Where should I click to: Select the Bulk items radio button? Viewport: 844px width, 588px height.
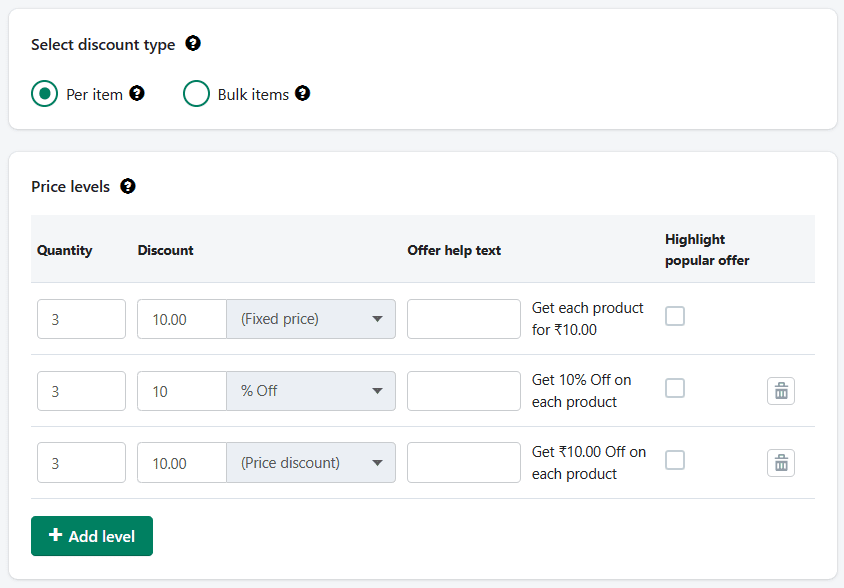coord(196,94)
